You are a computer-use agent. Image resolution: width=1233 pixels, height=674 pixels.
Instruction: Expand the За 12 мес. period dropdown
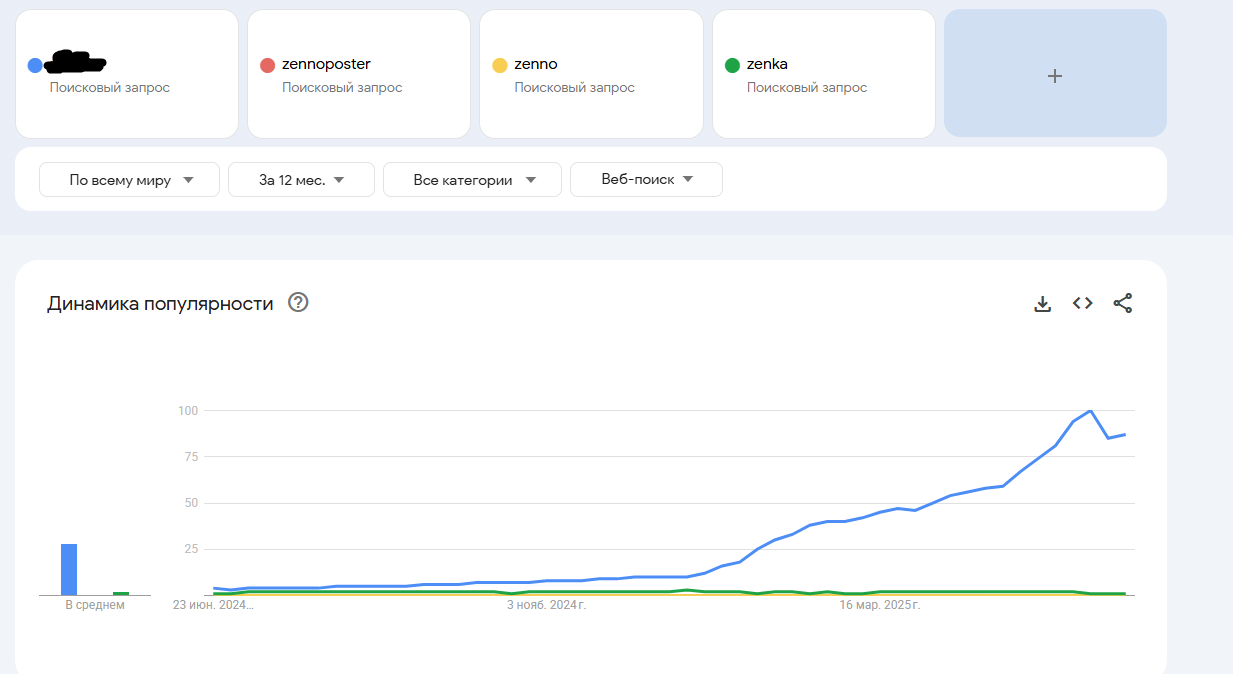click(301, 180)
